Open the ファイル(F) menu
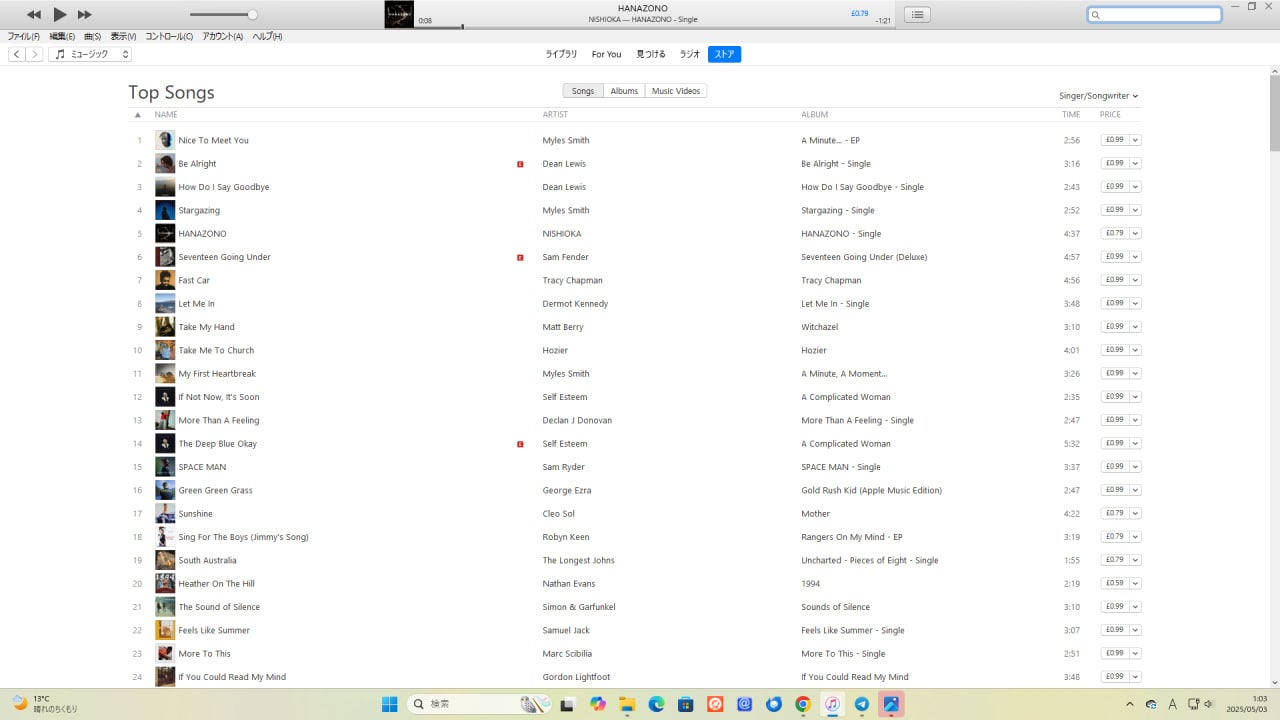 click(24, 37)
